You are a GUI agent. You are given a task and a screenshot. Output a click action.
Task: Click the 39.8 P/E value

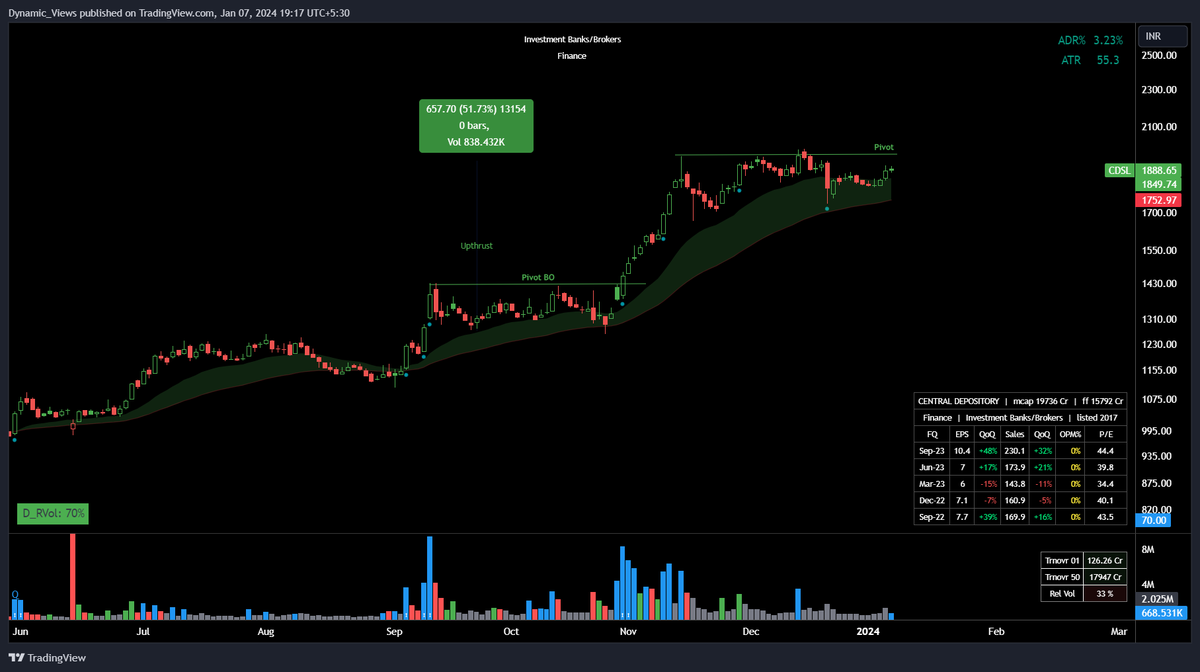(x=1106, y=468)
